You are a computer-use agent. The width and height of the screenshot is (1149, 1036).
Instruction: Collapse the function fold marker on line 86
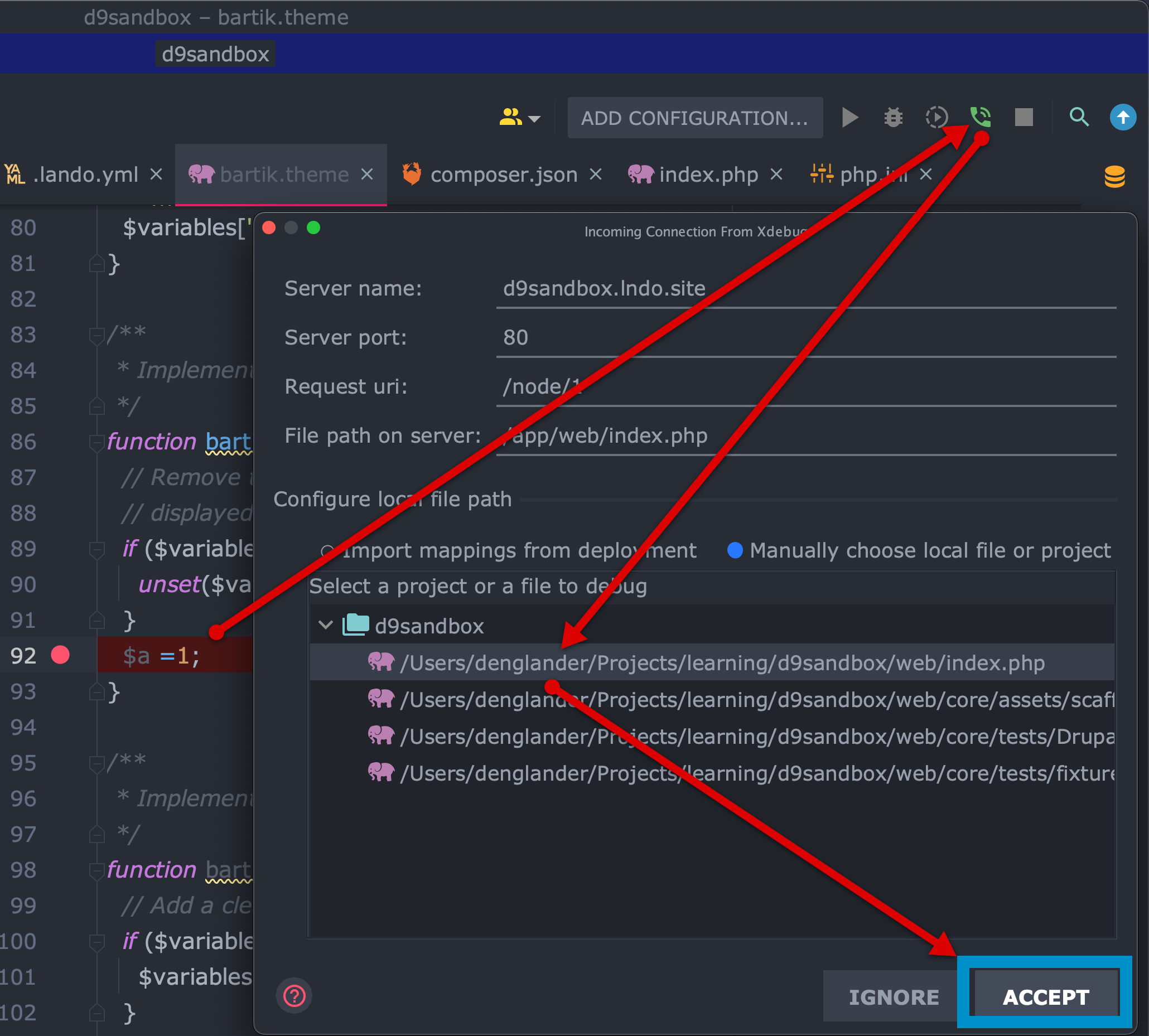coord(97,443)
